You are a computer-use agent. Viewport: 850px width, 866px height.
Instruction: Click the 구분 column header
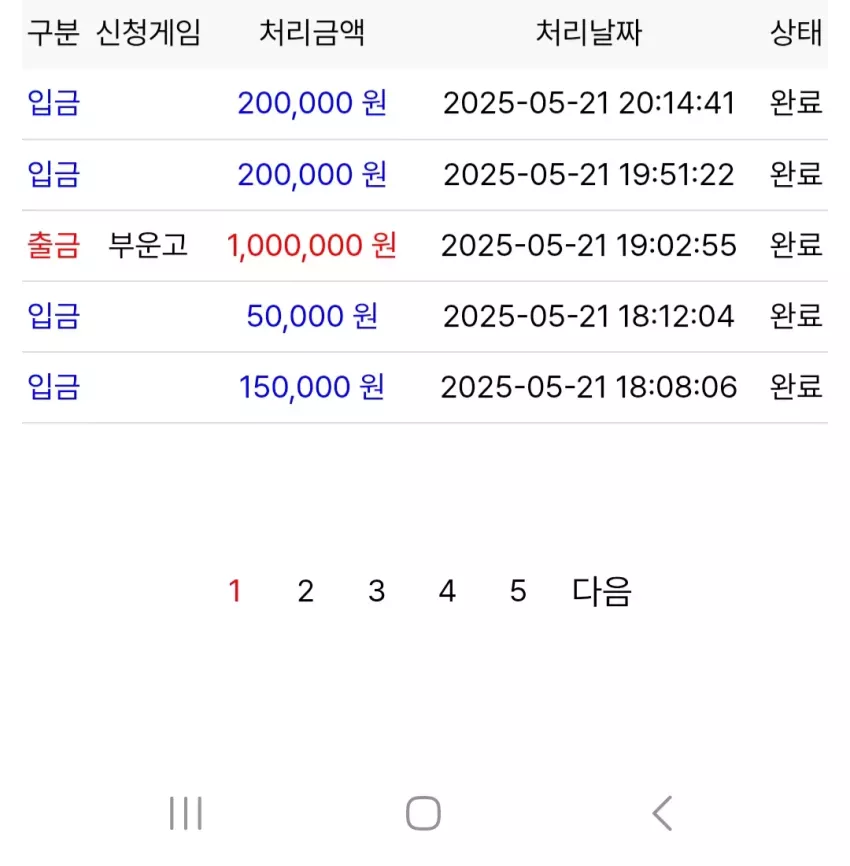[x=54, y=32]
